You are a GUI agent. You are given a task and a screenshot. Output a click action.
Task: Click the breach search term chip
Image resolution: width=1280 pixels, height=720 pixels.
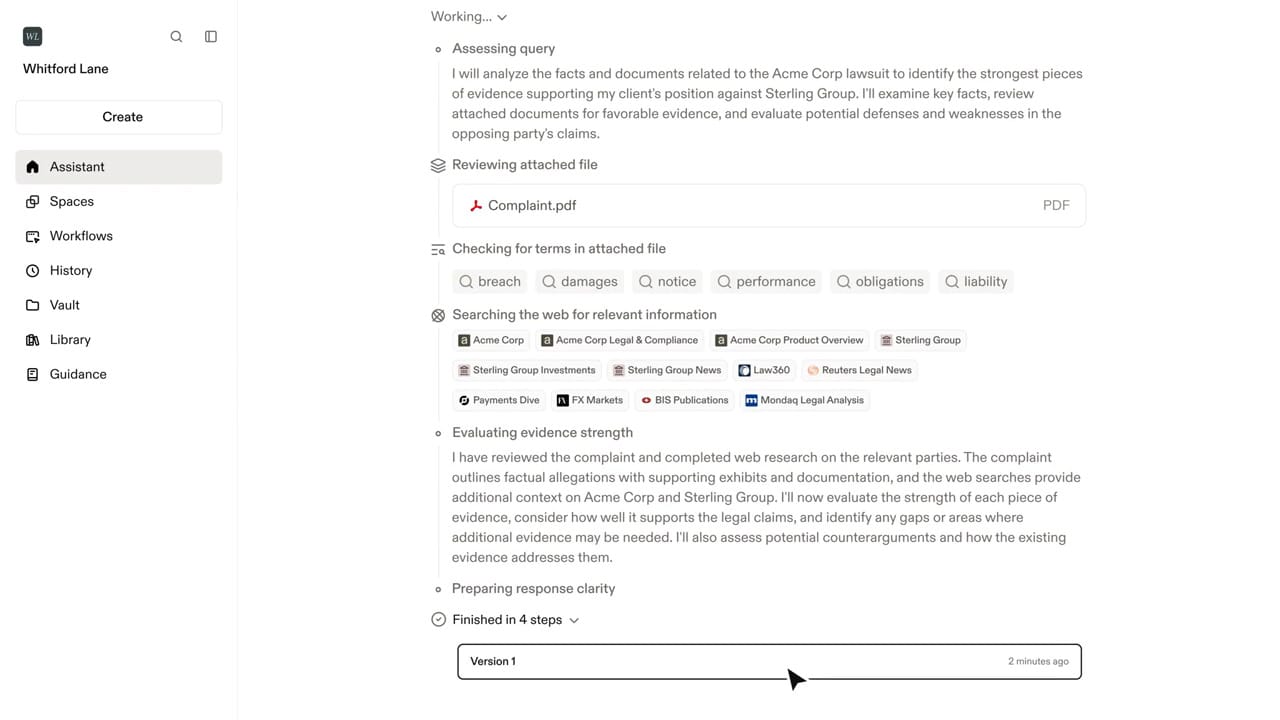click(x=490, y=282)
